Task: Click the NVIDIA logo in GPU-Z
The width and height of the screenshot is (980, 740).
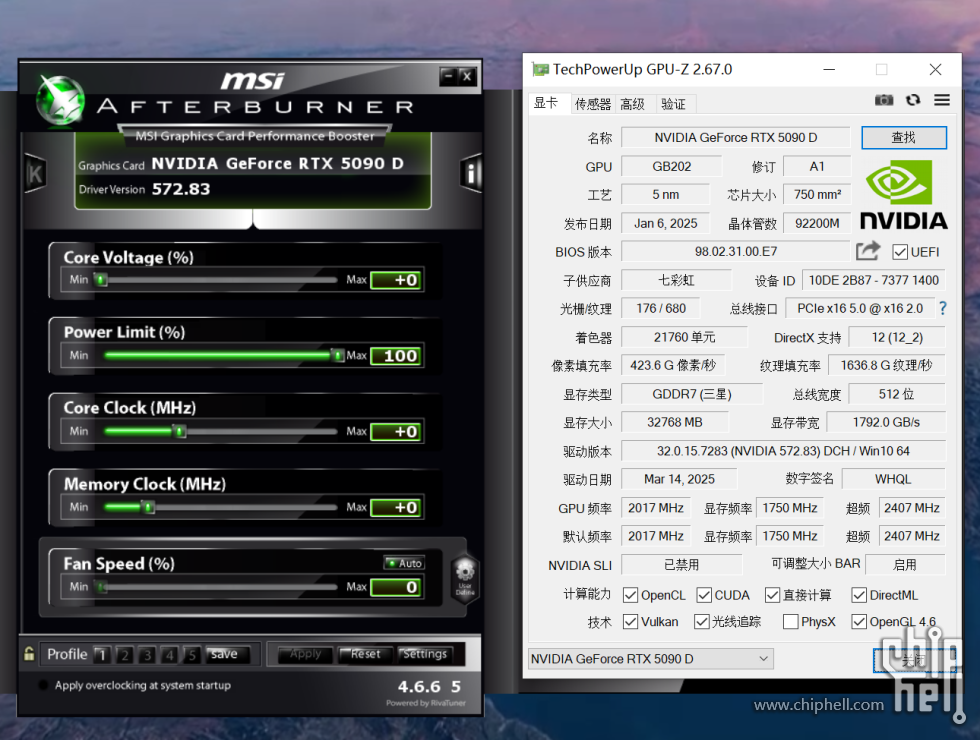Action: [904, 194]
